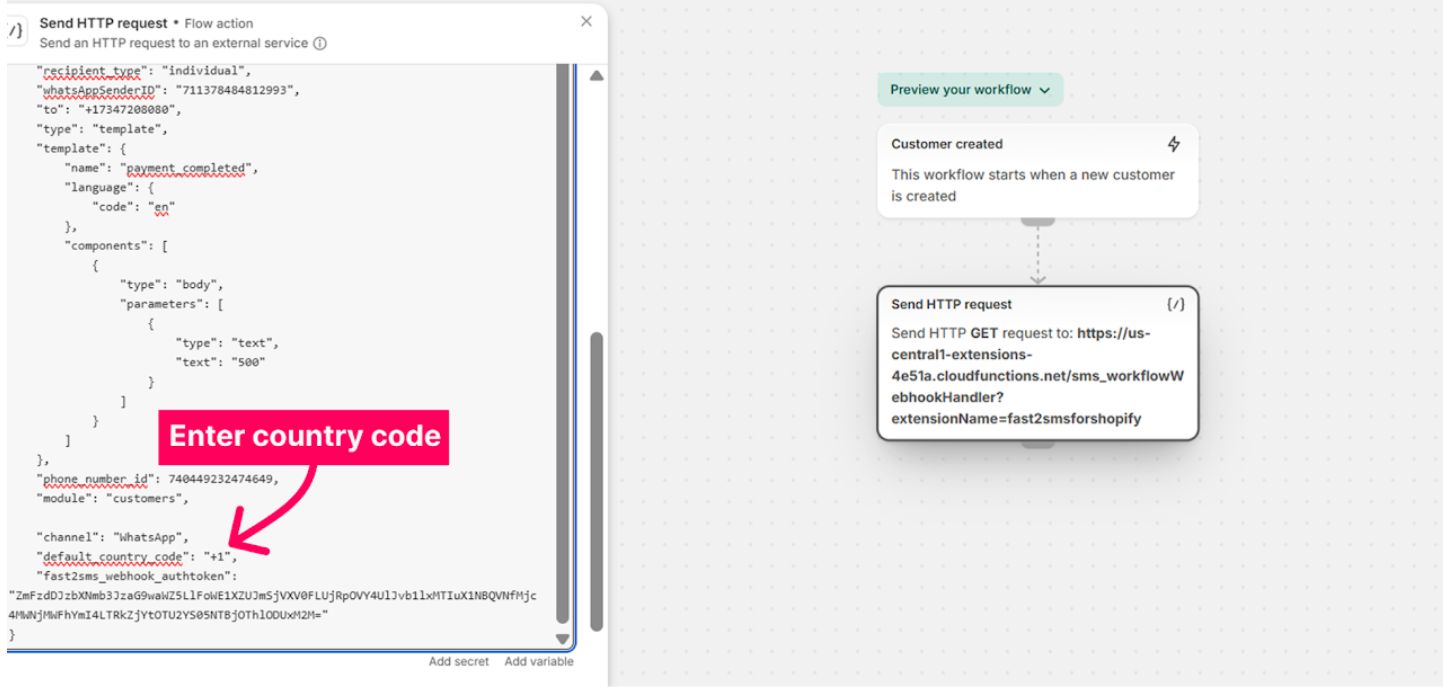
Task: Click the scroll down arrow in the JSON editor
Action: 562,639
